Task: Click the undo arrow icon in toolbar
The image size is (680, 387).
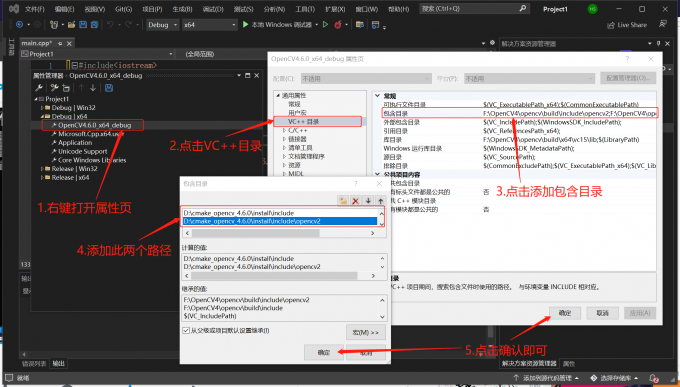Action: (x=110, y=25)
